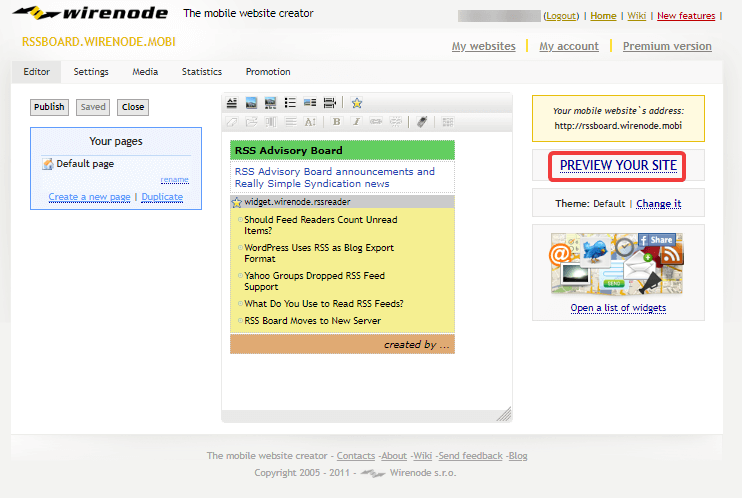The height and width of the screenshot is (498, 742).
Task: Click the insert text block toolbar icon
Action: (x=232, y=103)
